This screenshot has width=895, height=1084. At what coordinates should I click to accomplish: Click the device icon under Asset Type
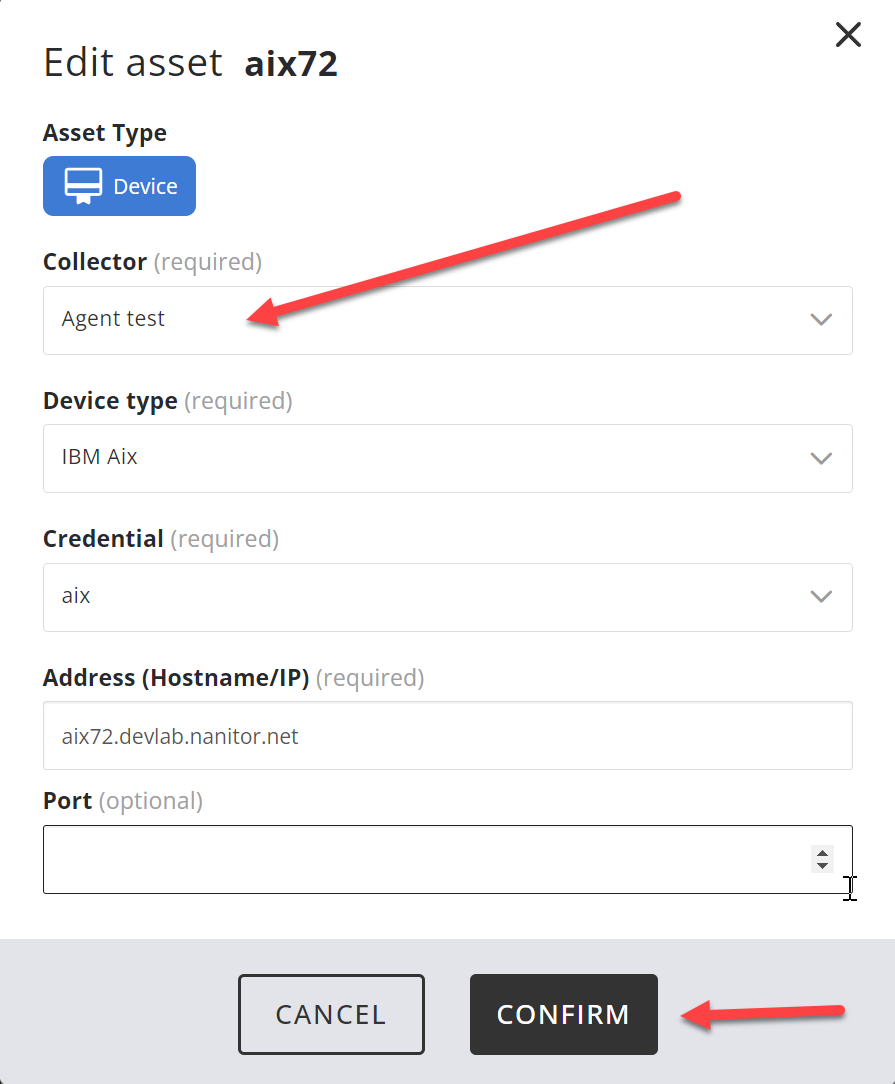click(83, 186)
